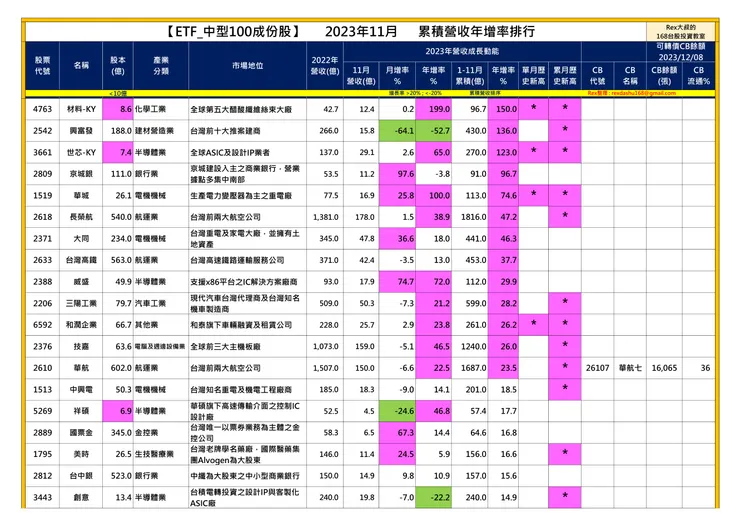Select the 全球前三大主機板廠 cell
This screenshot has width=740, height=523.
tap(247, 346)
